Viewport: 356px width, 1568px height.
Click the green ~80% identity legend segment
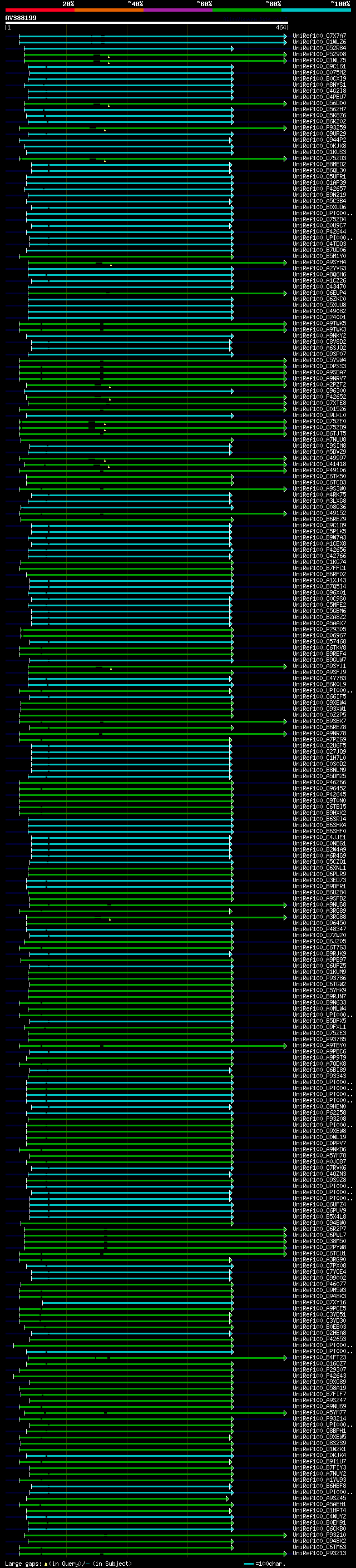[246, 10]
